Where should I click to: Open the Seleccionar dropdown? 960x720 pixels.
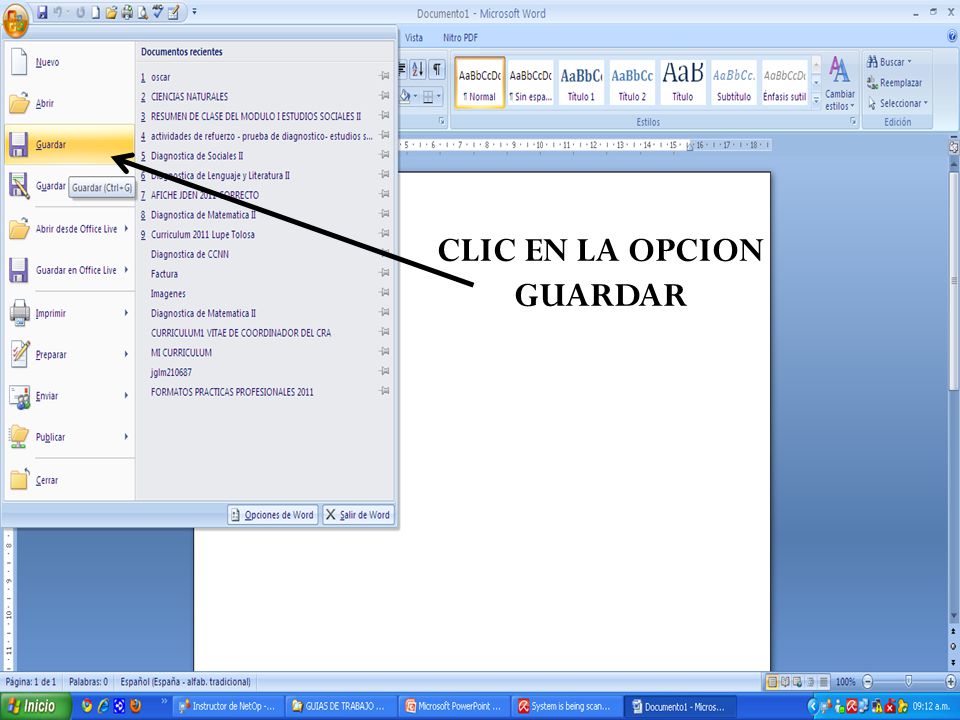(898, 103)
